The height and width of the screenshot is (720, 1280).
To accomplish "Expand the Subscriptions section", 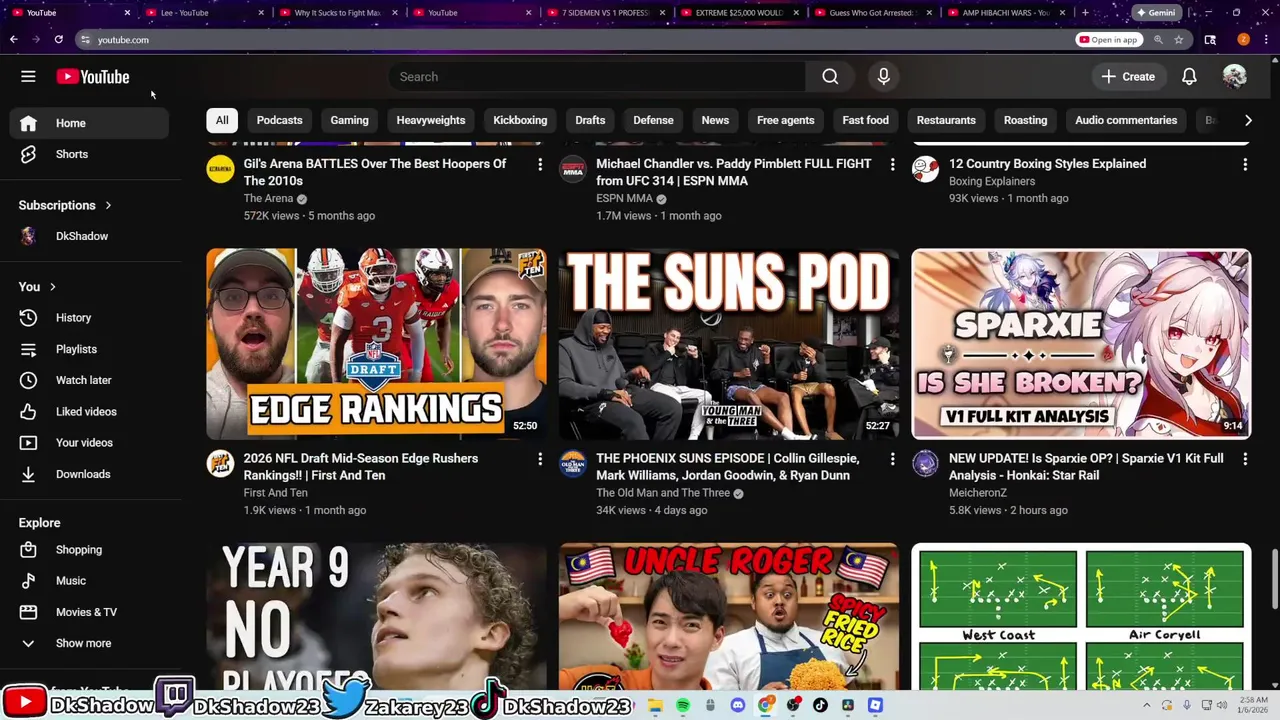I will click(x=65, y=205).
